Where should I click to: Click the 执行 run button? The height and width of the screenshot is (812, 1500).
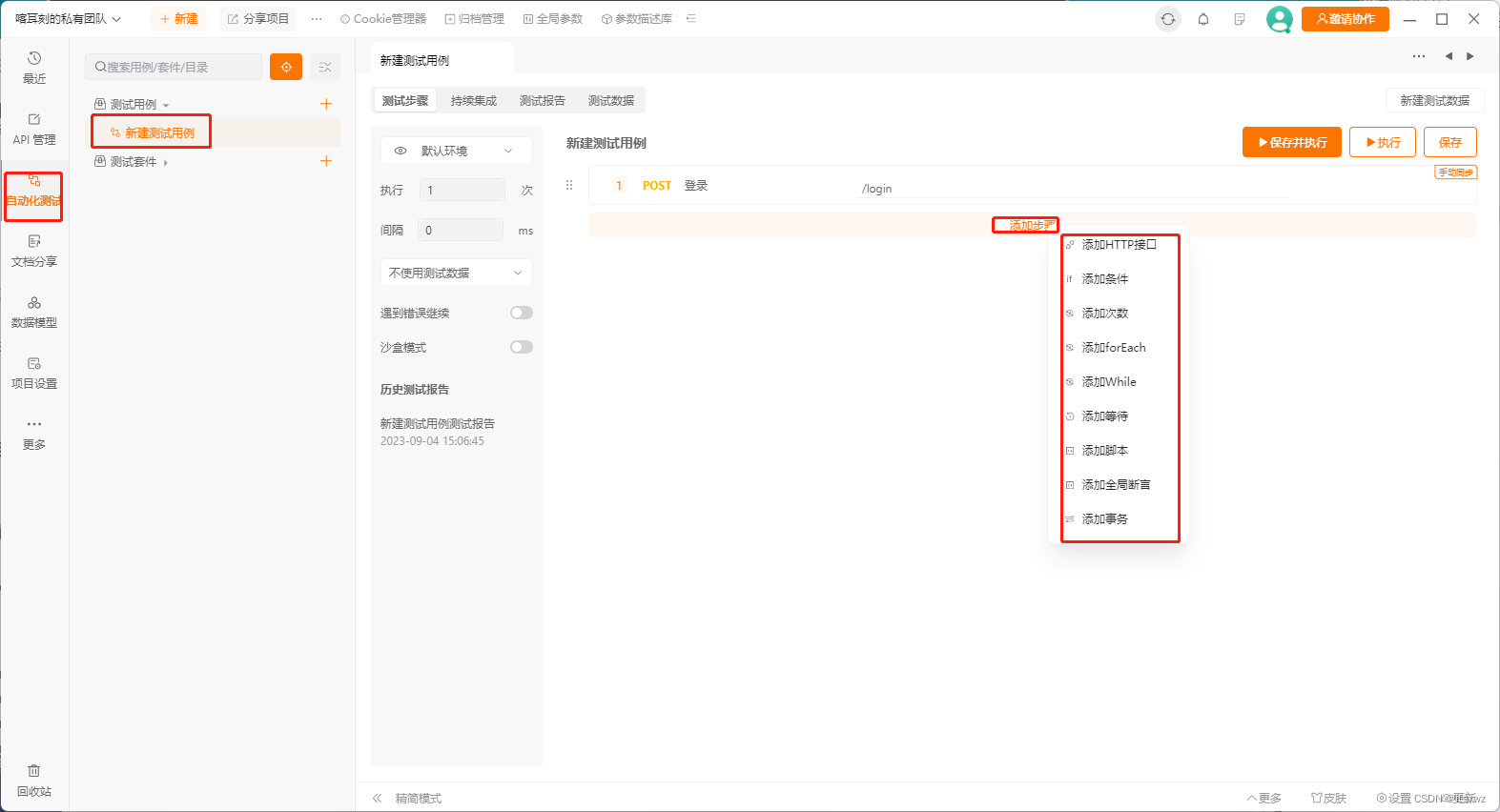click(x=1383, y=142)
